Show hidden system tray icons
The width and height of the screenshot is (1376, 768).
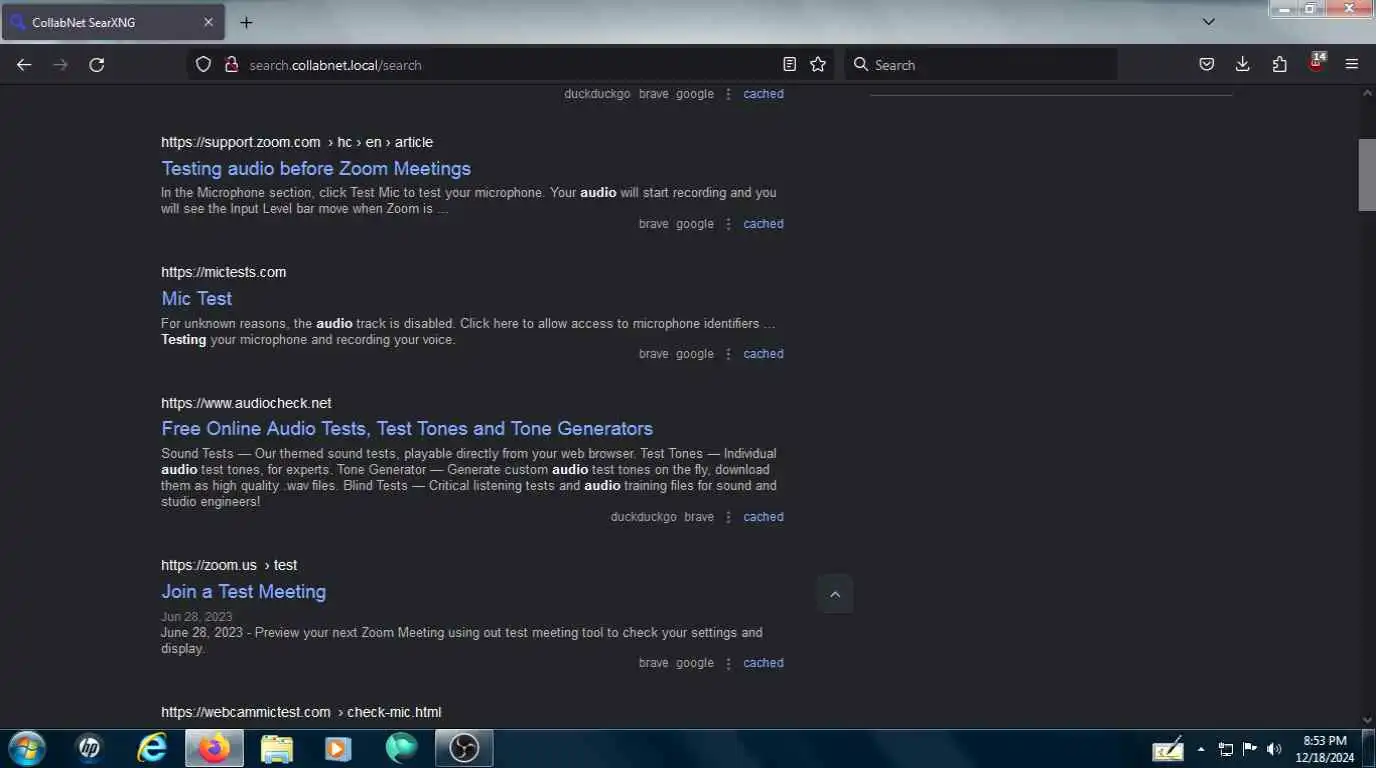coord(1201,749)
